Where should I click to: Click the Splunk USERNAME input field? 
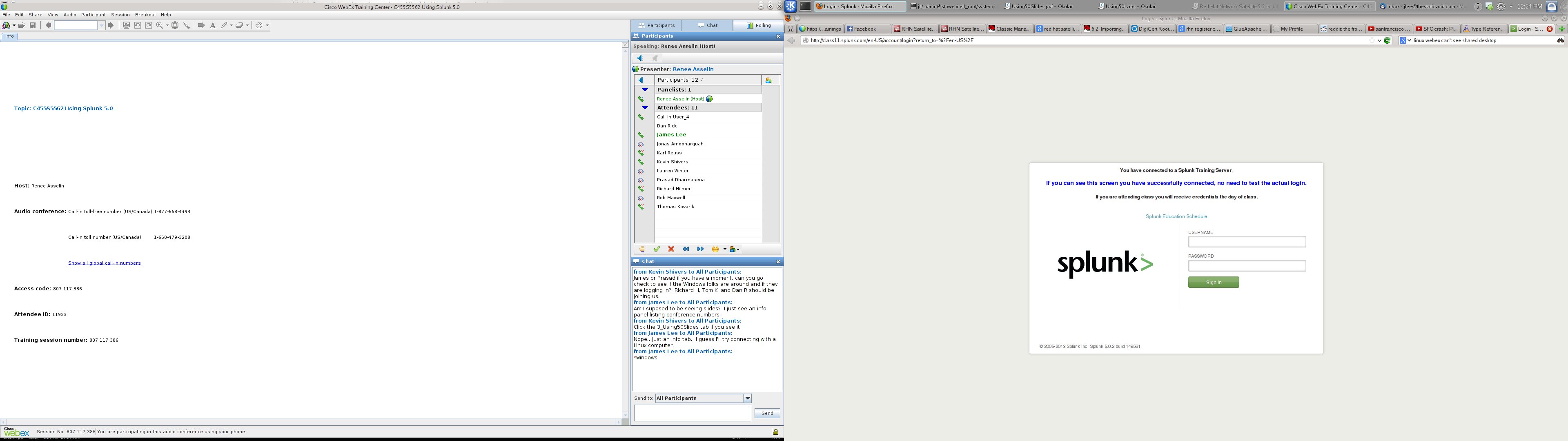[1246, 242]
